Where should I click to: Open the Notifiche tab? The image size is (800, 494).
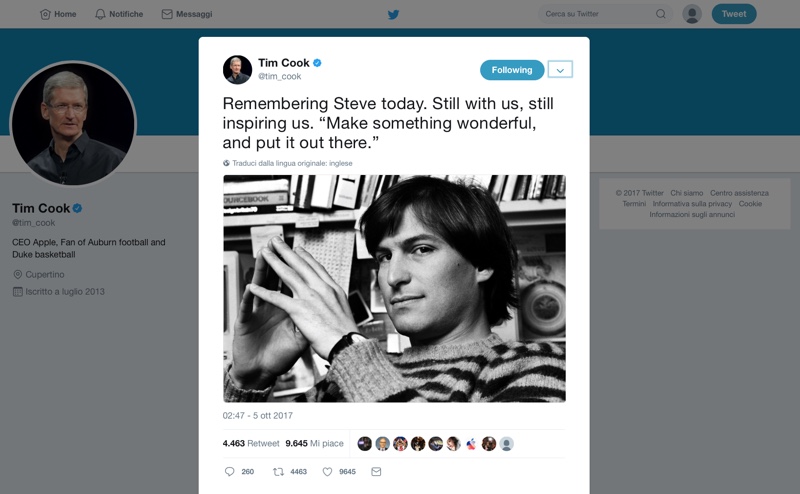[119, 14]
